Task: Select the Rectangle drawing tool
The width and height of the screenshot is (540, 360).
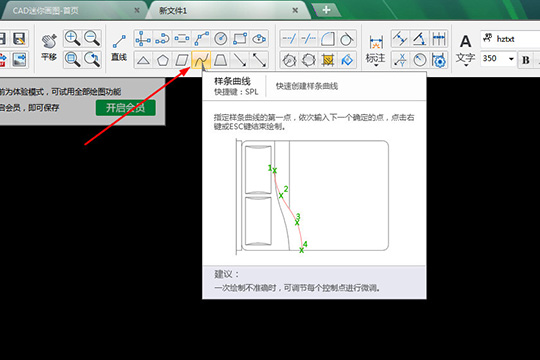Action: (x=240, y=39)
